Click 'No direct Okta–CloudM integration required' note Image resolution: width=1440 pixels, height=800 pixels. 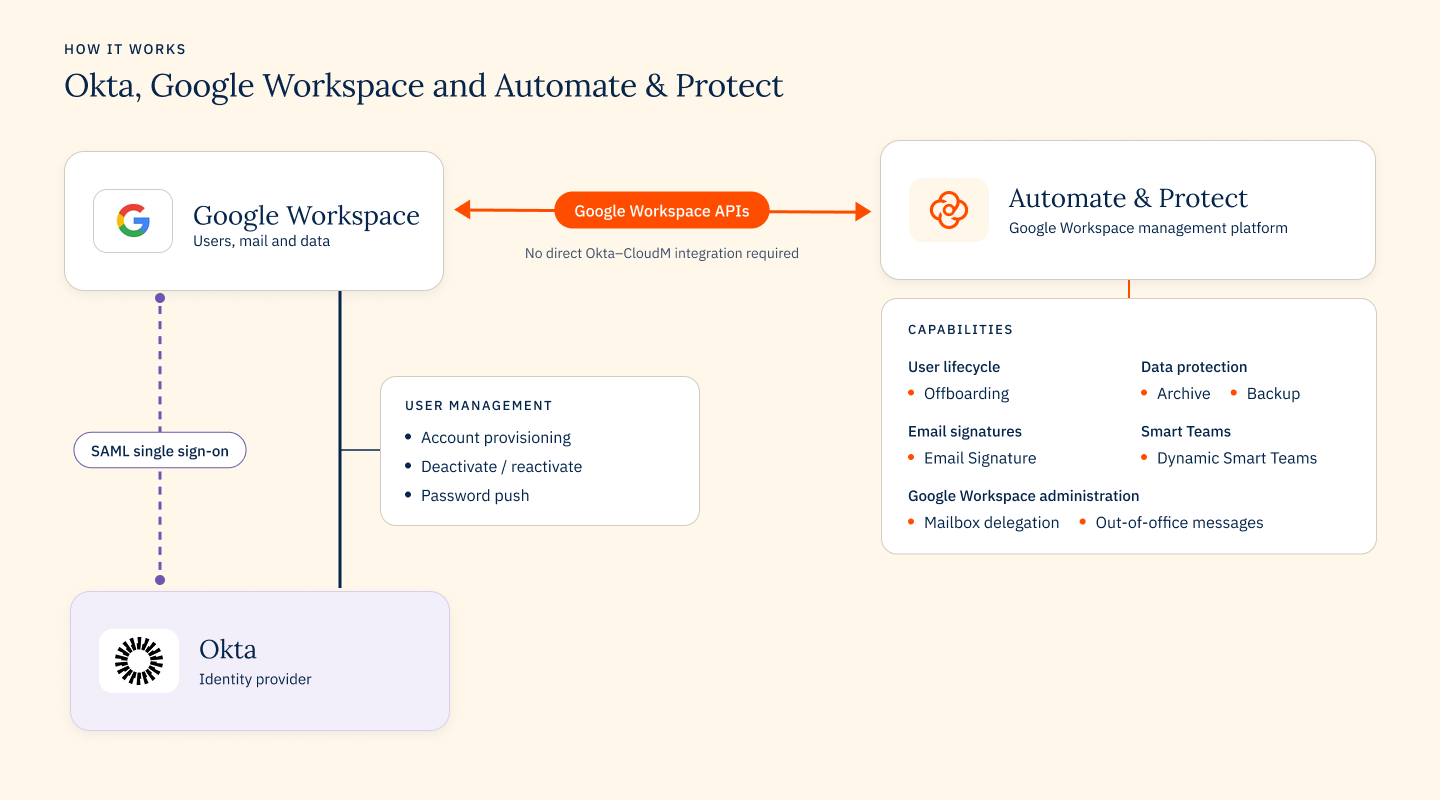coord(662,254)
